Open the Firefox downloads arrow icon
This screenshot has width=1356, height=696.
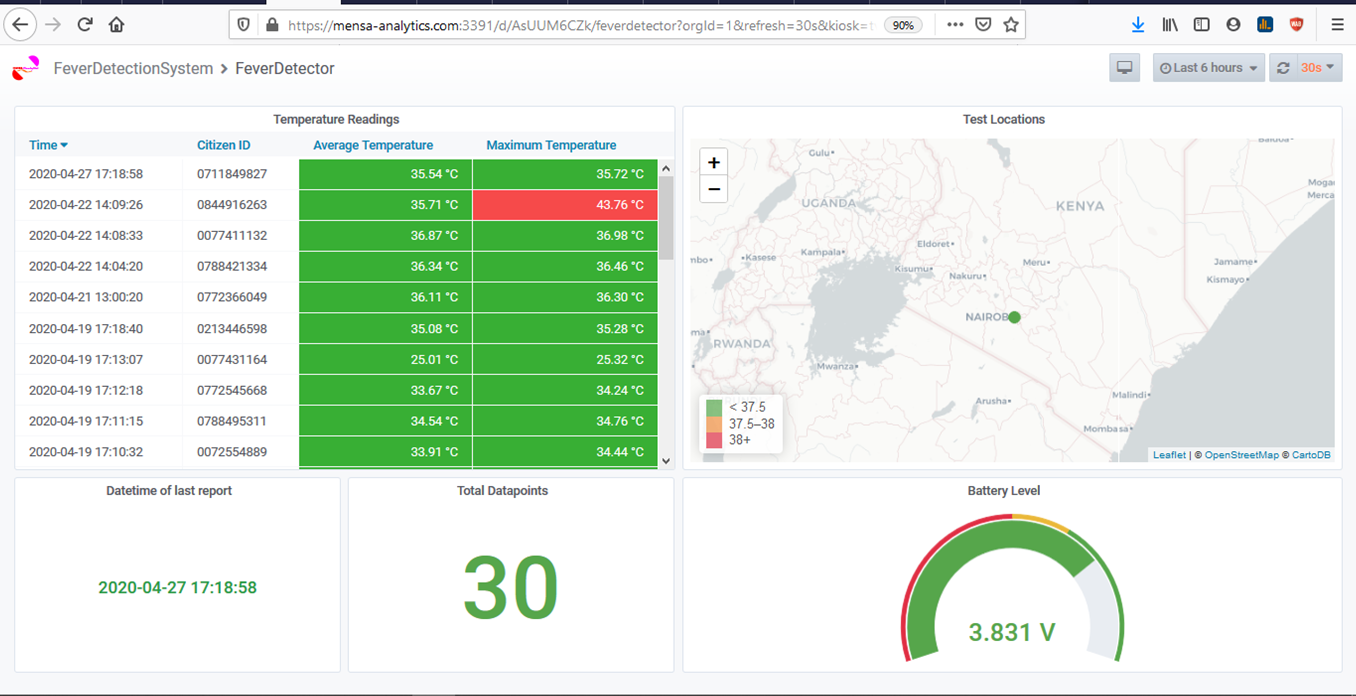click(x=1138, y=25)
